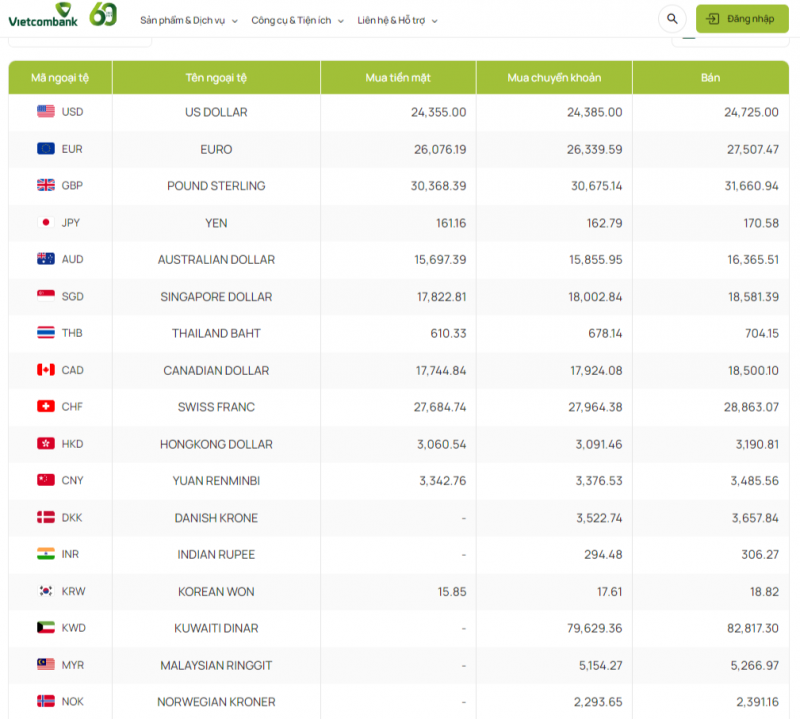
Task: Open the search magnifier icon
Action: pos(671,19)
